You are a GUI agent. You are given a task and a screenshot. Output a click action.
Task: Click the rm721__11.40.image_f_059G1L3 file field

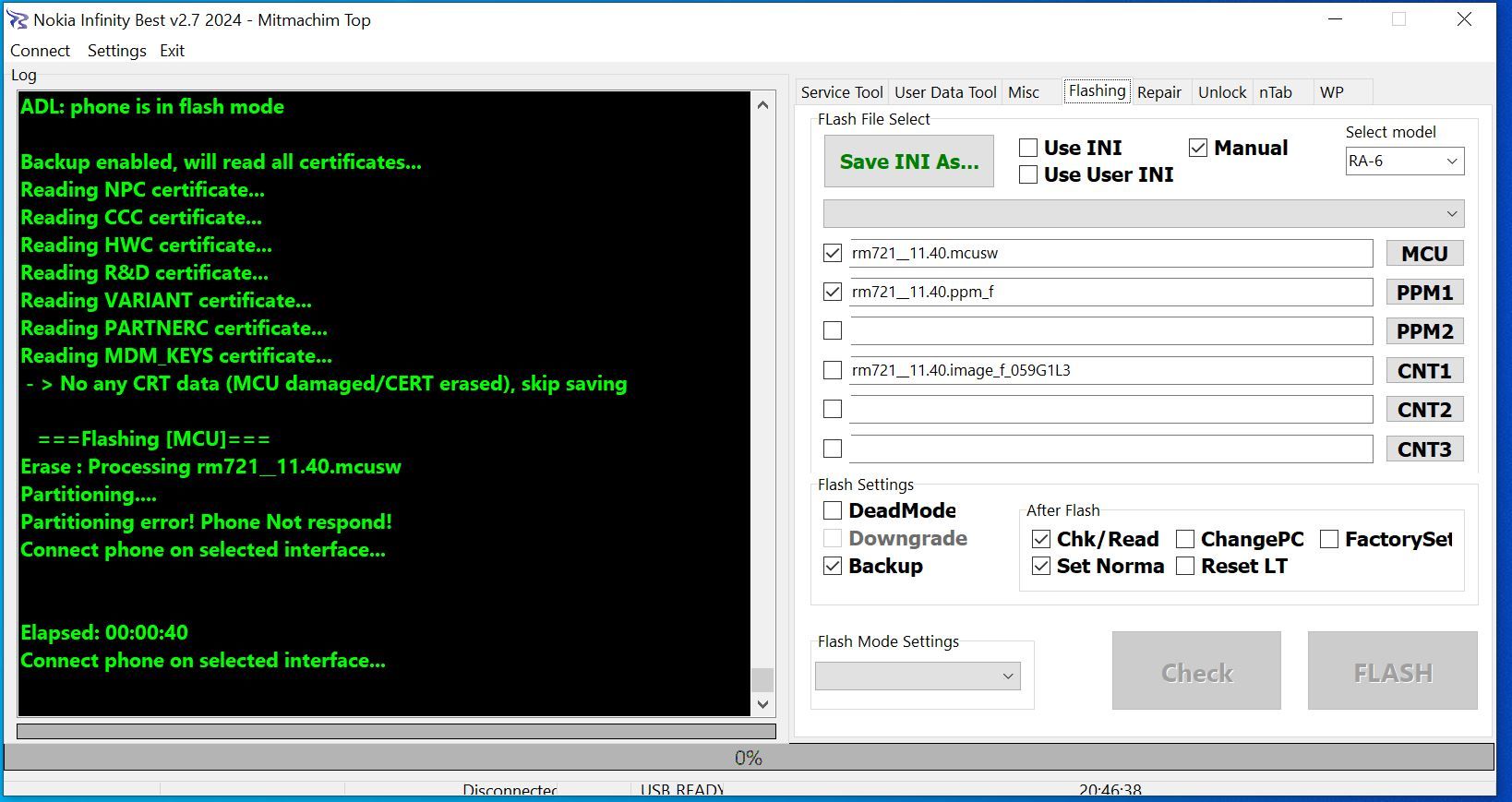pos(1110,370)
